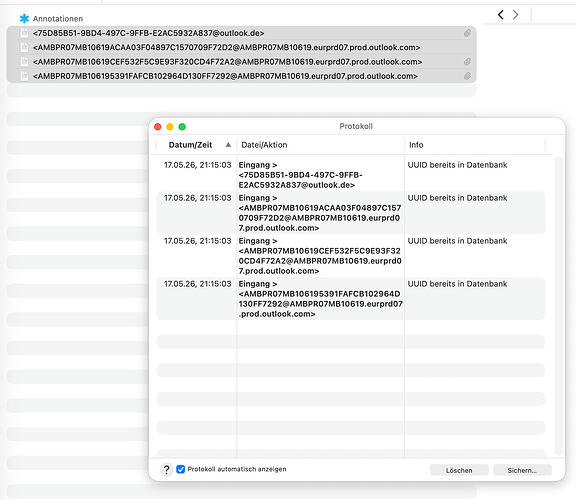The image size is (576, 500).
Task: Click the forward navigation arrow
Action: 516,15
